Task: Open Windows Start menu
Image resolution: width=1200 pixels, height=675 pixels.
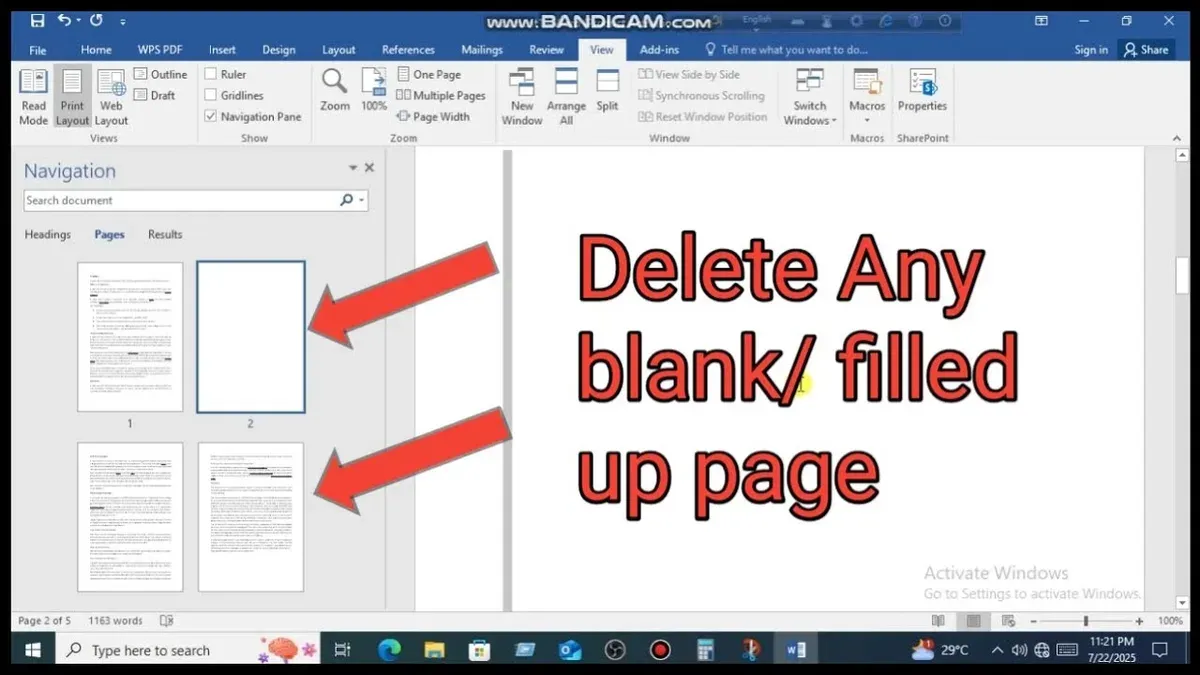Action: (32, 650)
